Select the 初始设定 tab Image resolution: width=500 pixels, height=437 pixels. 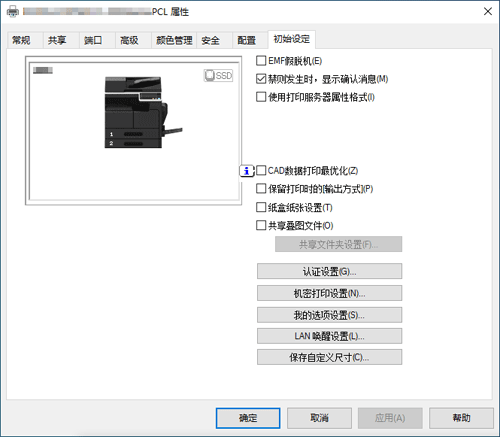pyautogui.click(x=292, y=39)
